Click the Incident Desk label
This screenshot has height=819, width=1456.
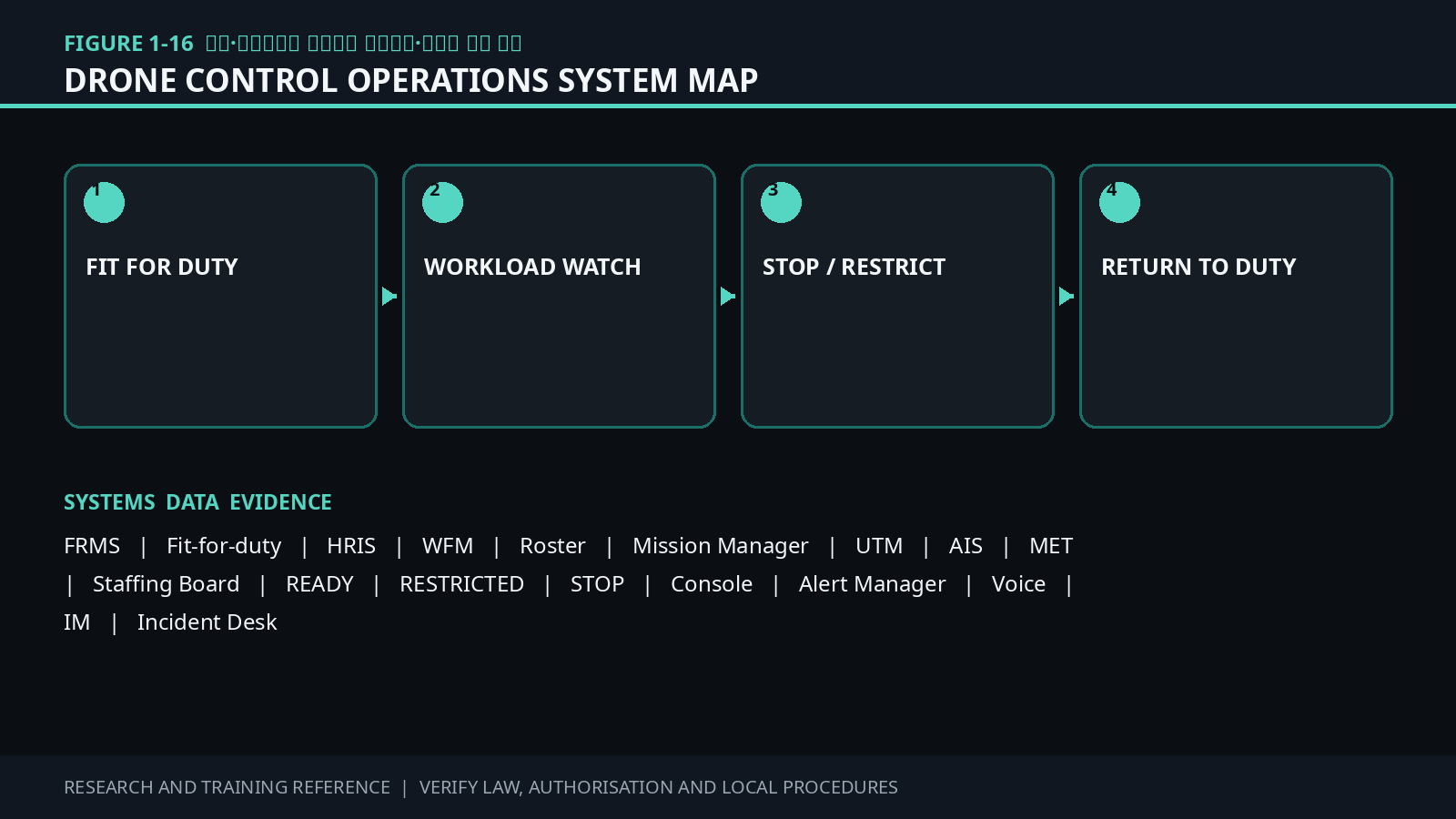(207, 622)
